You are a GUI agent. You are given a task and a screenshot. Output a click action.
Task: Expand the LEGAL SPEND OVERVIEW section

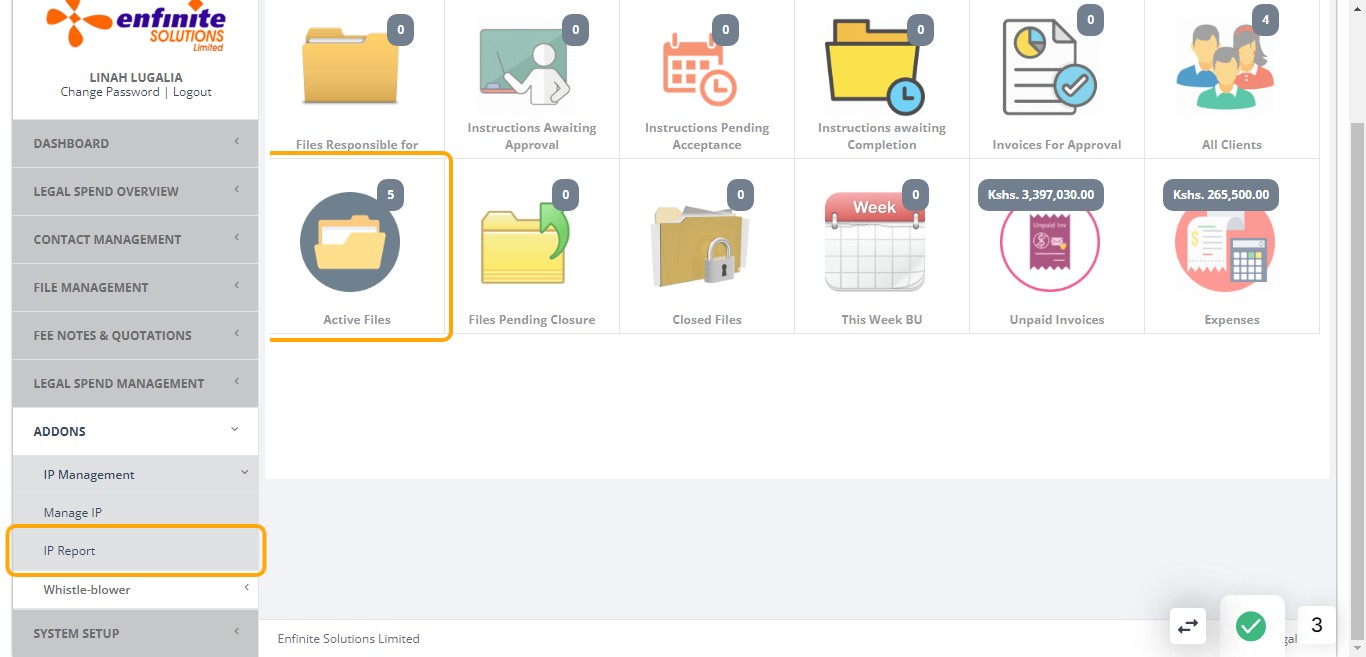135,191
